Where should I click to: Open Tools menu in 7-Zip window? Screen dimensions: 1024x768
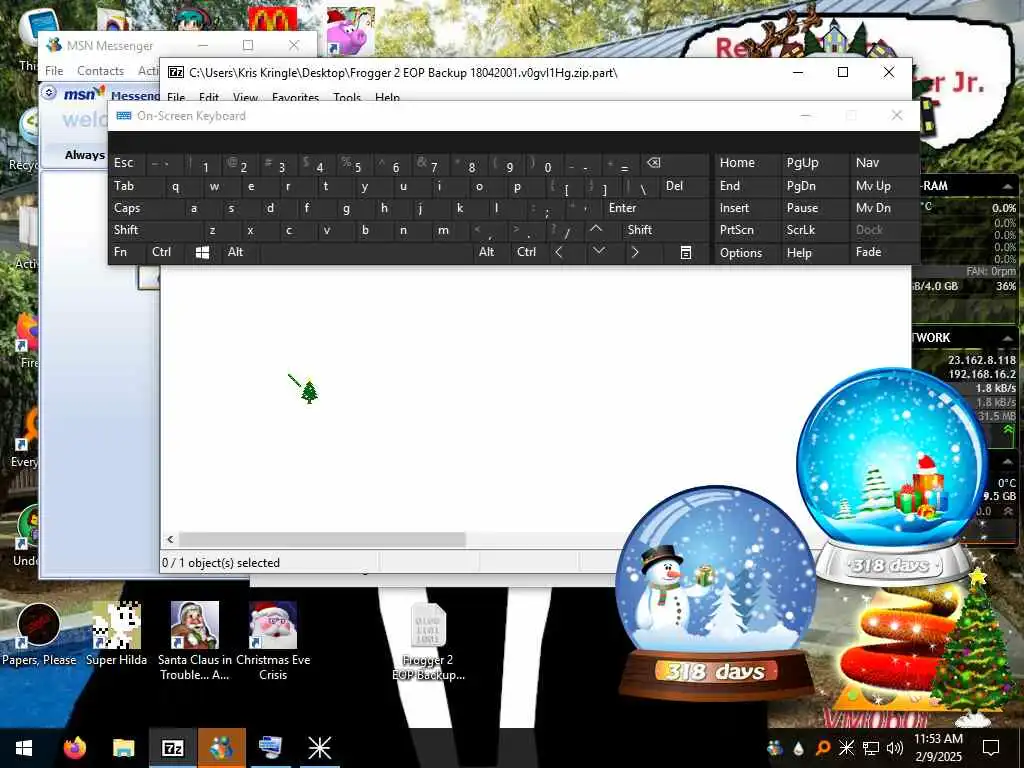coord(347,97)
